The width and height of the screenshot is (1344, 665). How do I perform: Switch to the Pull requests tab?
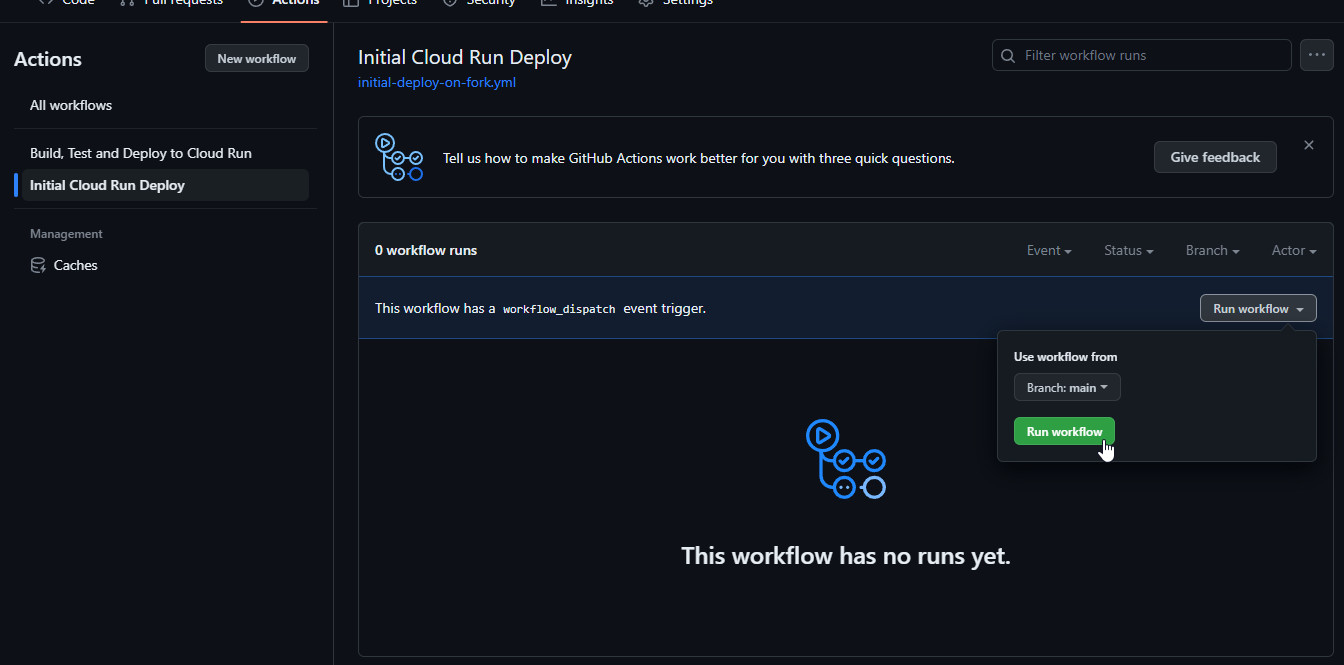tap(171, 3)
